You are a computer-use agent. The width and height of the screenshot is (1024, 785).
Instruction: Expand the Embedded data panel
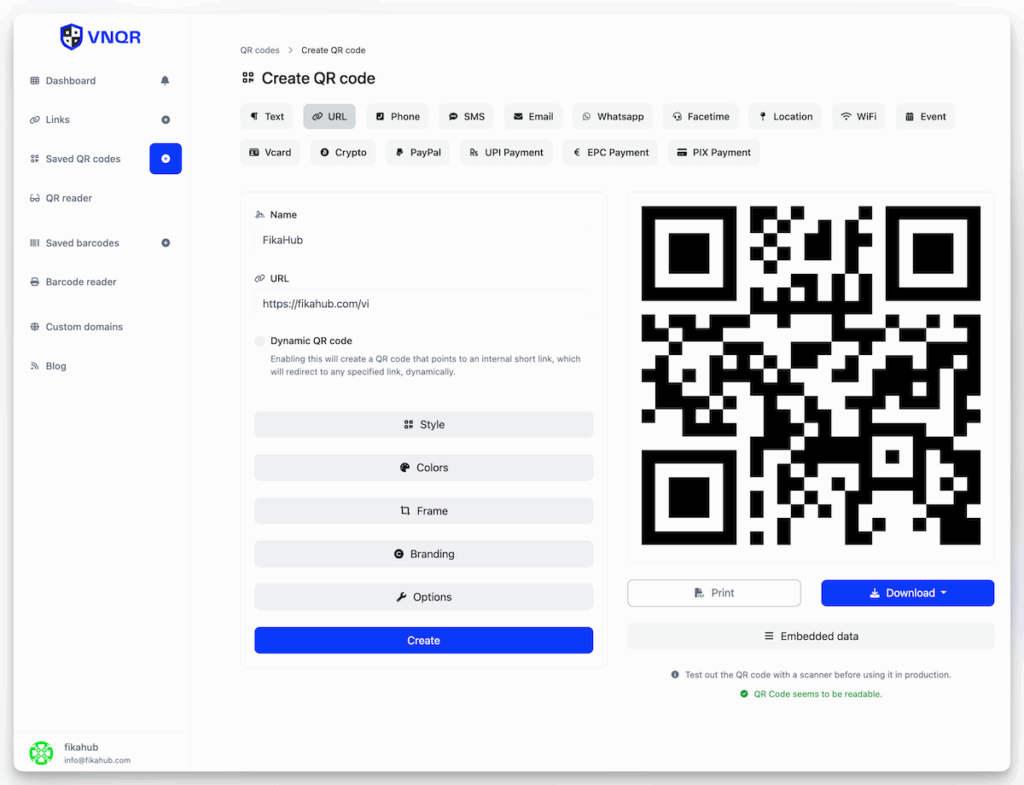pos(810,636)
